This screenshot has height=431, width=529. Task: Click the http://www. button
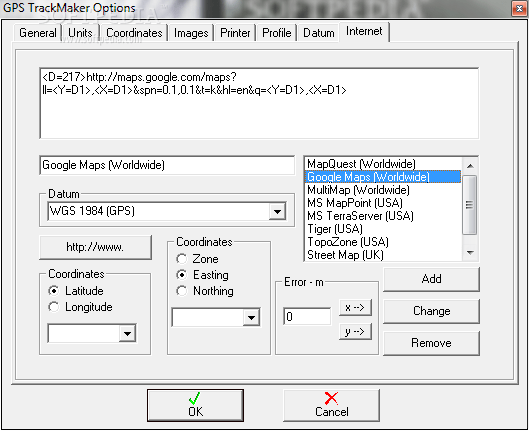95,248
